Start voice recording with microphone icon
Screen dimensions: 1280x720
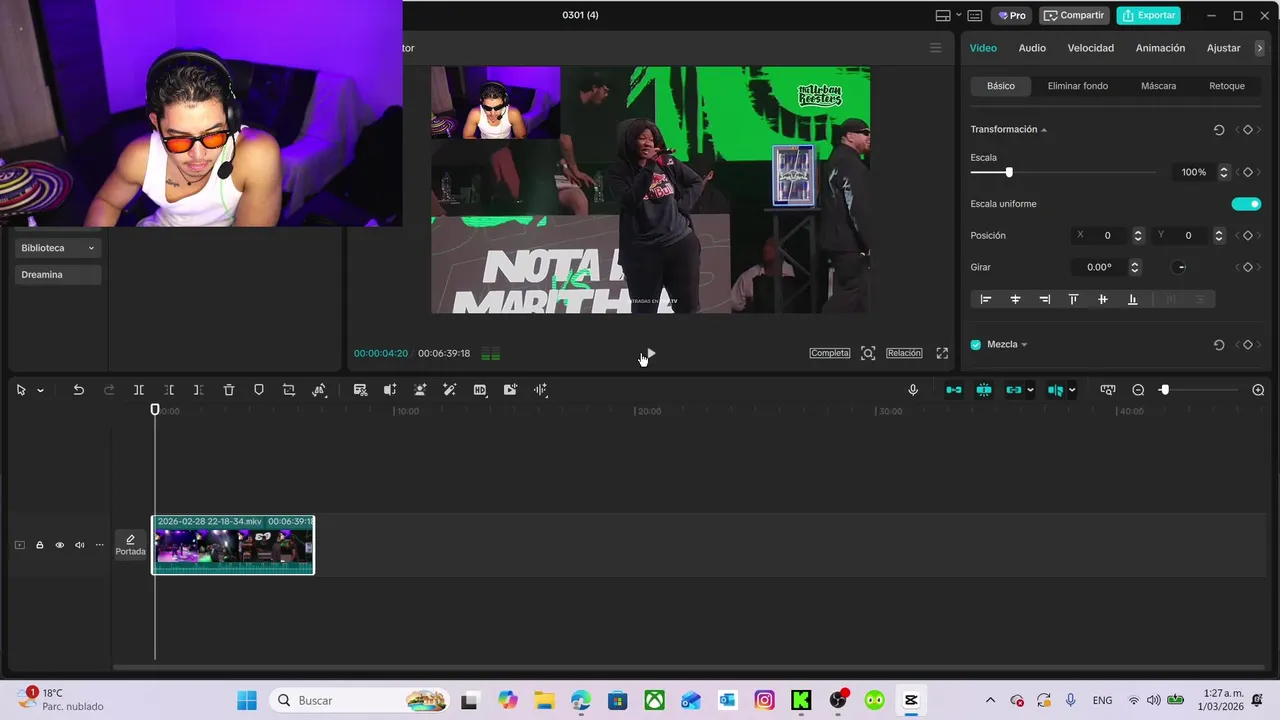pyautogui.click(x=913, y=390)
